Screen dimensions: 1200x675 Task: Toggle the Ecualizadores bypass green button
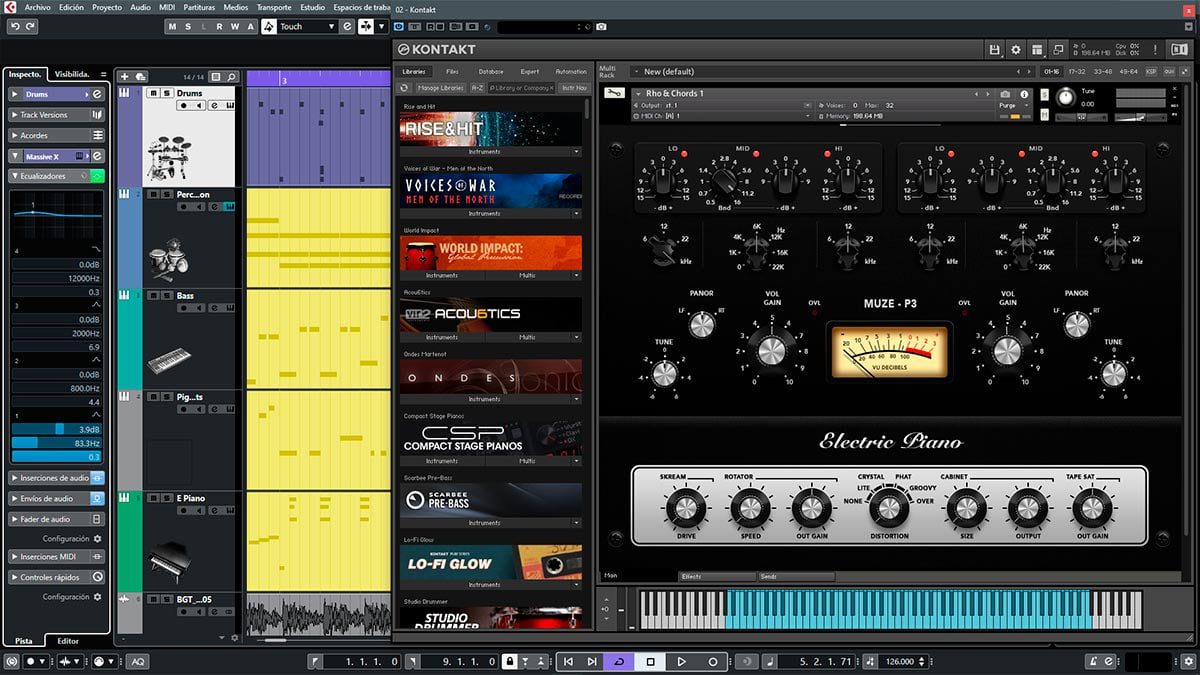tap(97, 176)
